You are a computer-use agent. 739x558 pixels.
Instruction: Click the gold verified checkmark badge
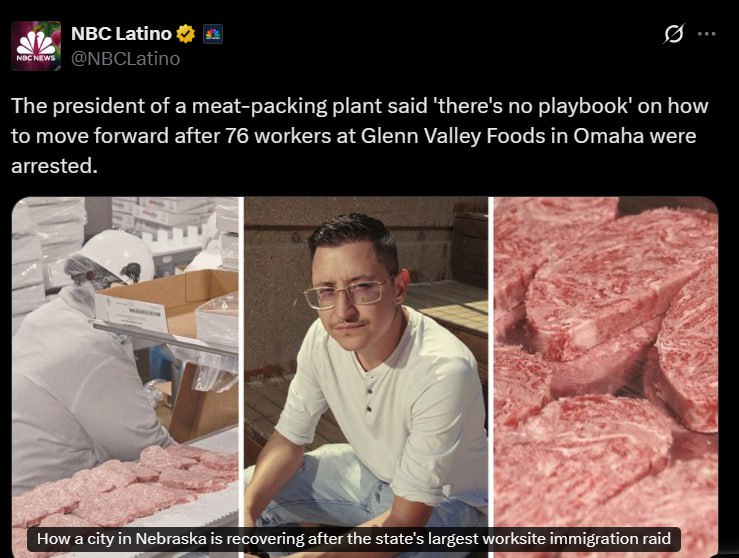click(x=186, y=34)
